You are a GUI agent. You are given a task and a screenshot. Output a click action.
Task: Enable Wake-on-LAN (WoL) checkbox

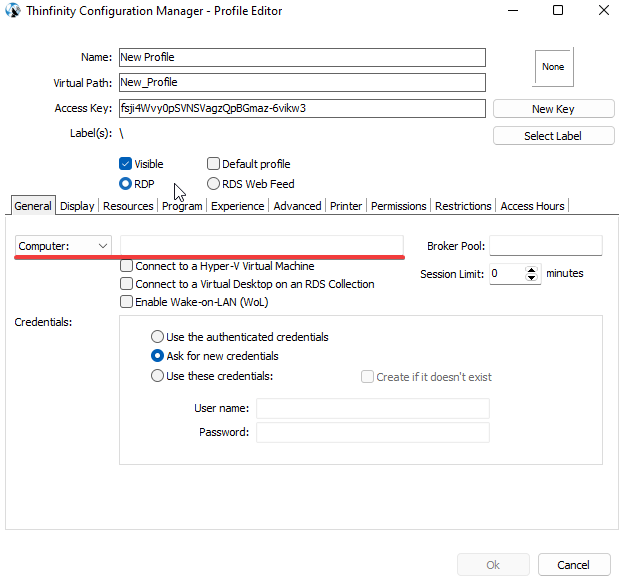point(126,302)
